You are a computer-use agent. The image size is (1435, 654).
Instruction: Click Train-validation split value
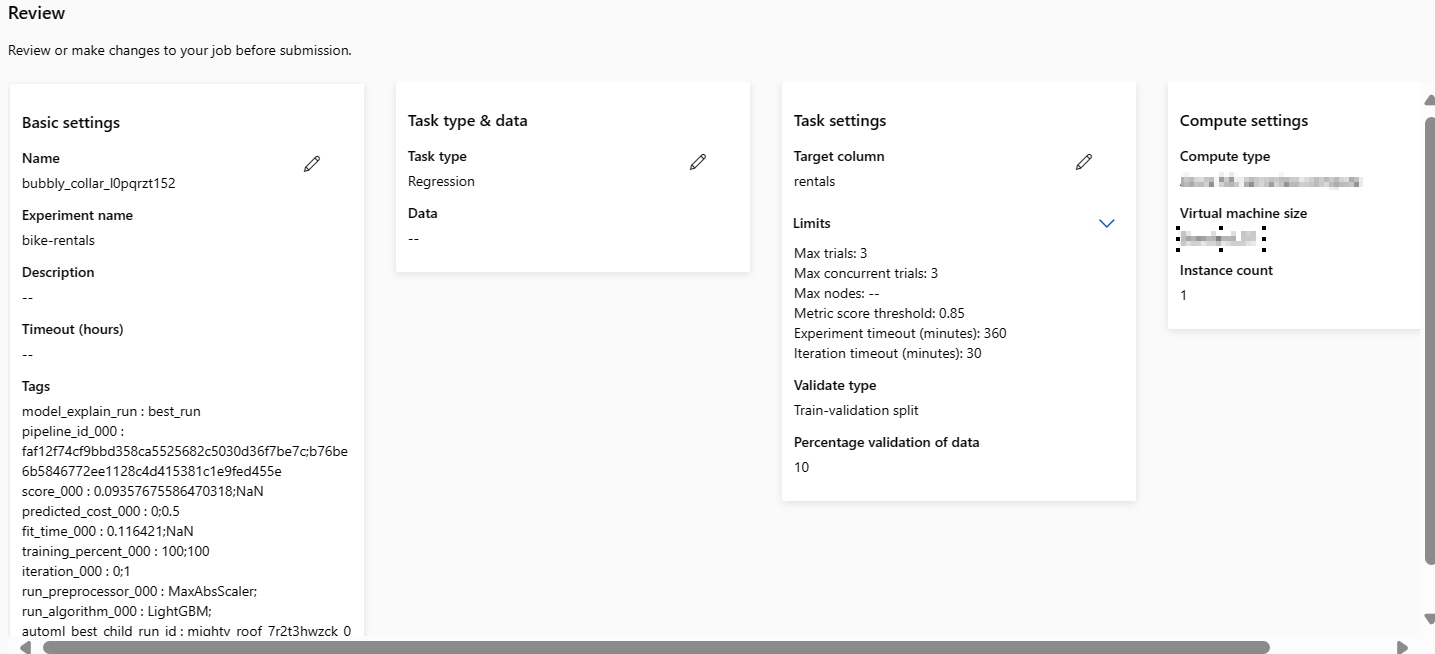856,410
